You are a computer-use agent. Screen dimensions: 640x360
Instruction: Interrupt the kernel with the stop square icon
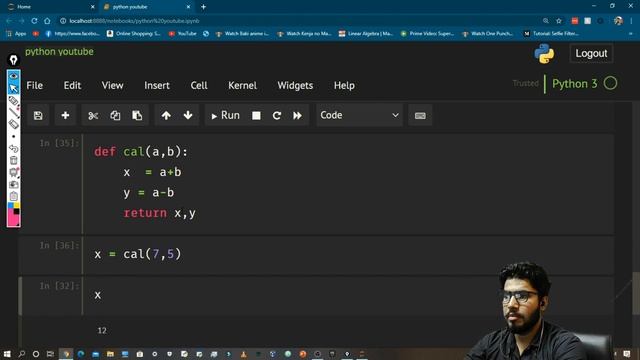tap(256, 116)
